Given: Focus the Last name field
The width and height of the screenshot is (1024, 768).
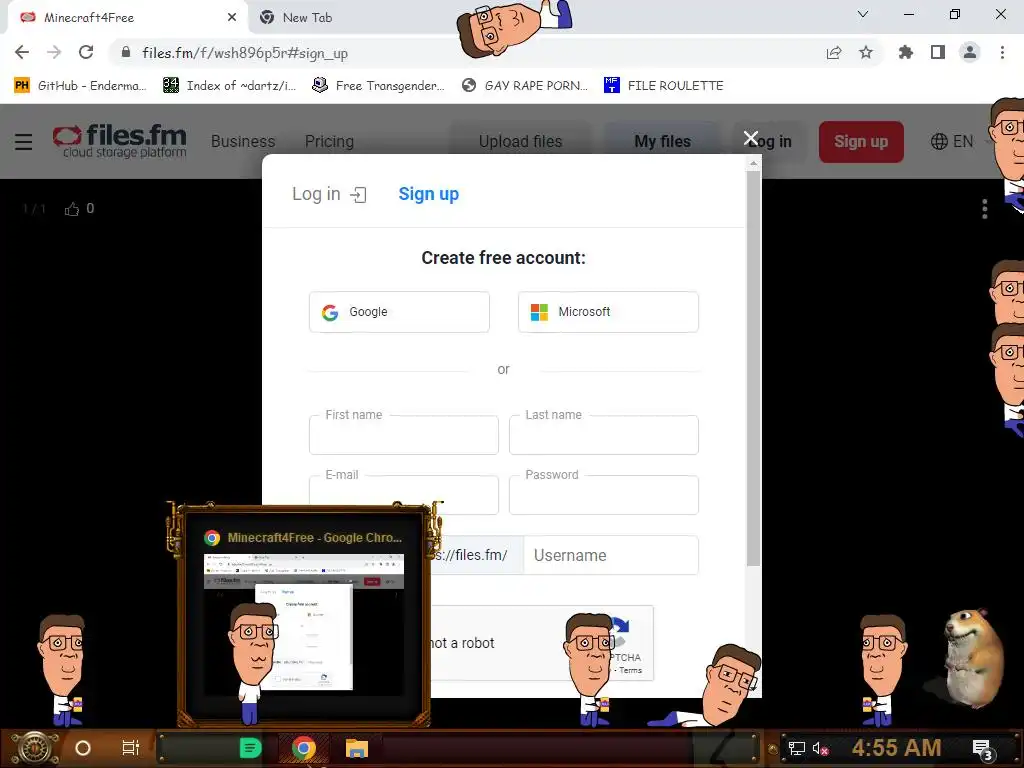Looking at the screenshot, I should (x=603, y=435).
